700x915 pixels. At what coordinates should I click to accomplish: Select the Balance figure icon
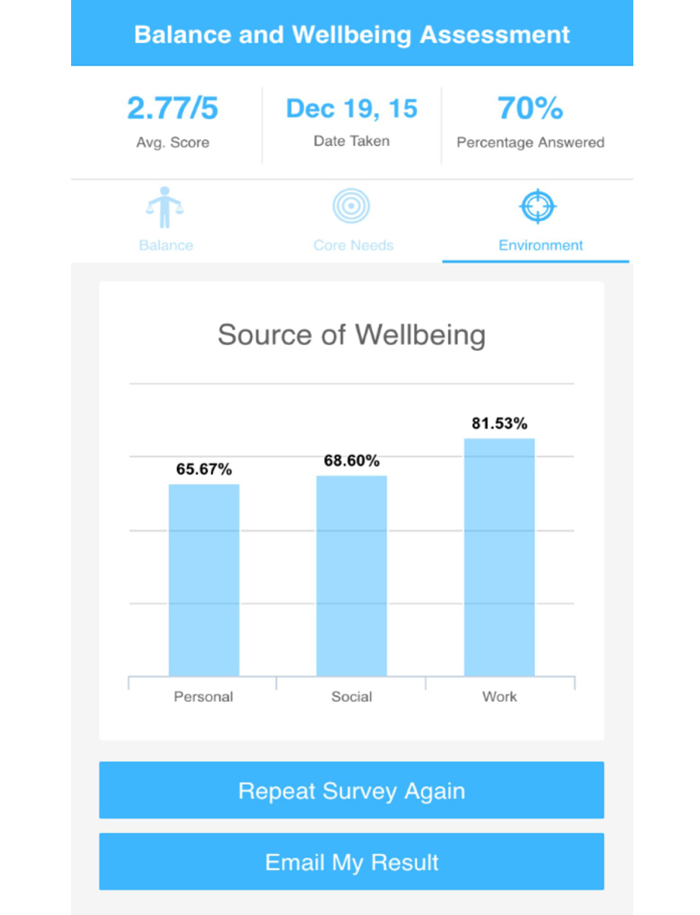tap(165, 207)
